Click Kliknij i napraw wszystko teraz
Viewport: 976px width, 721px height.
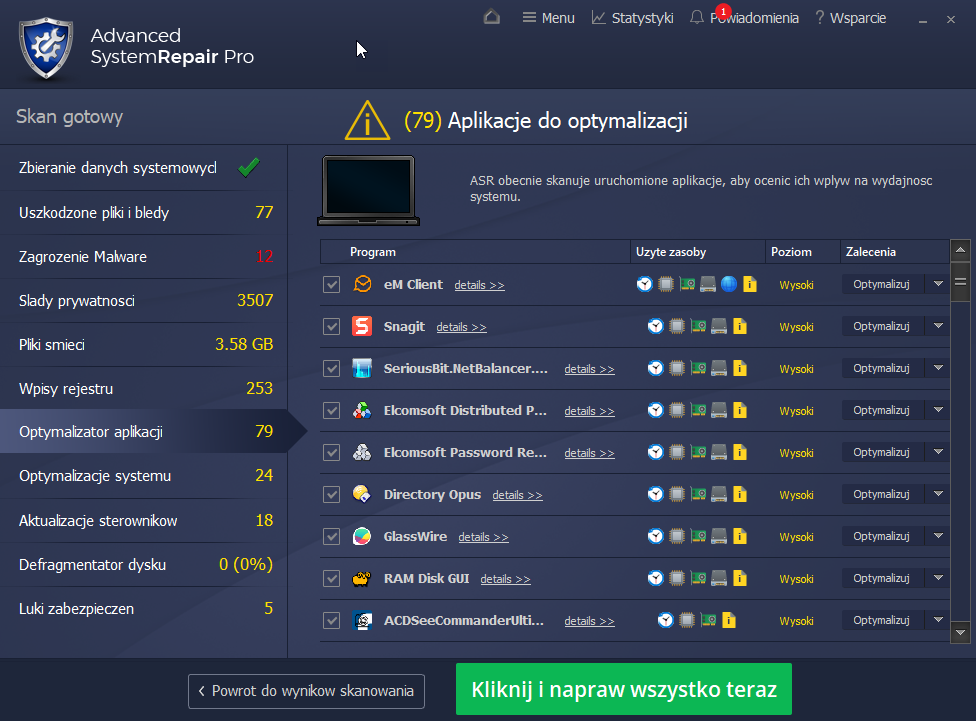click(x=624, y=689)
